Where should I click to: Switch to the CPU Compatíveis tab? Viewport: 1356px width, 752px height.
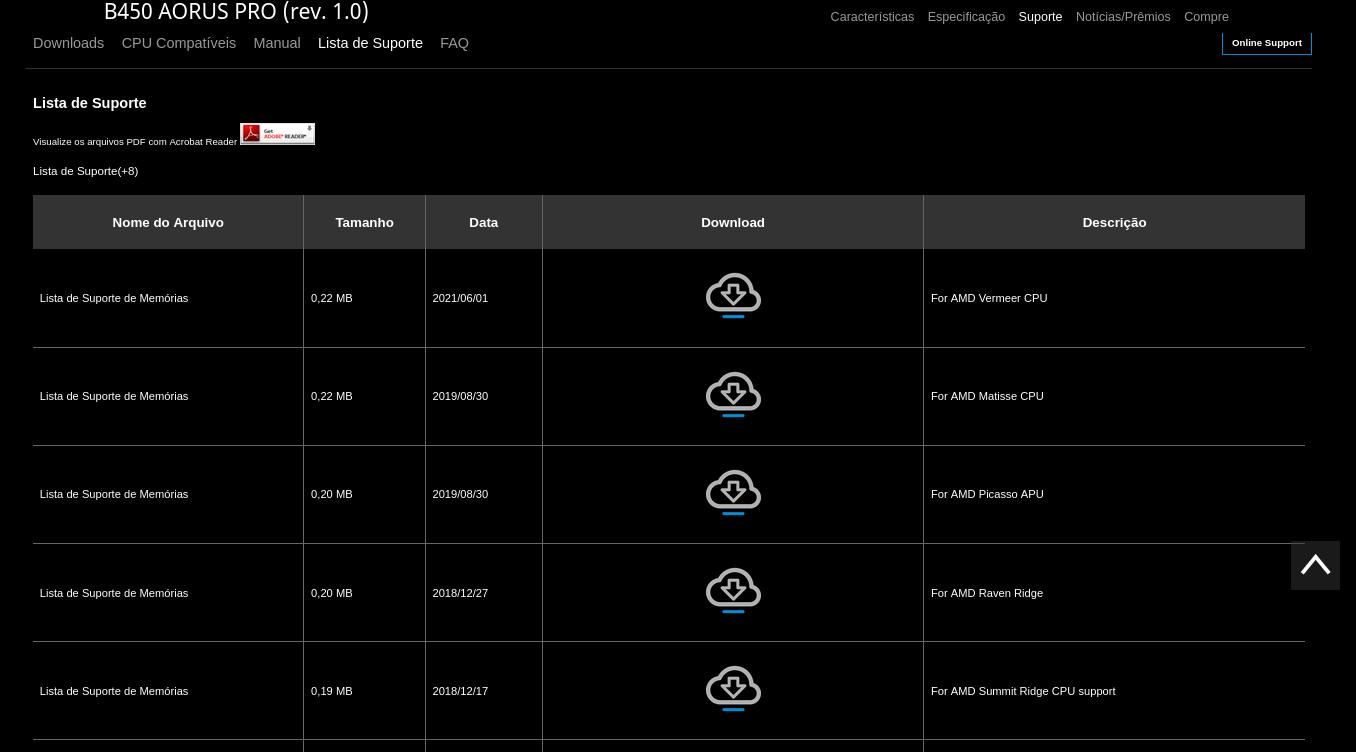coord(179,43)
